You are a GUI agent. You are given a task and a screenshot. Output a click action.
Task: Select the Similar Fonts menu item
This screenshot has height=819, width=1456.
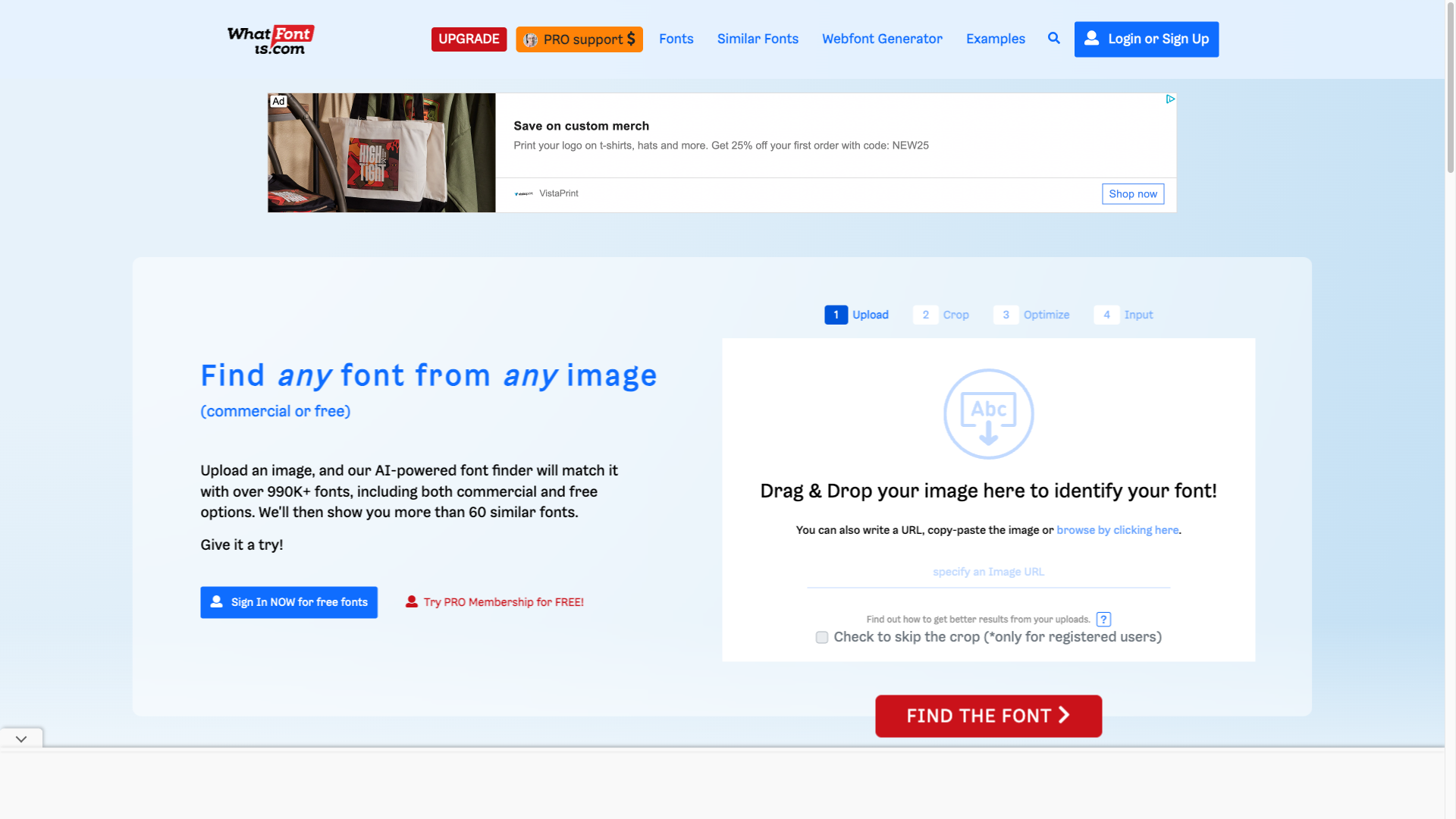[x=757, y=39]
